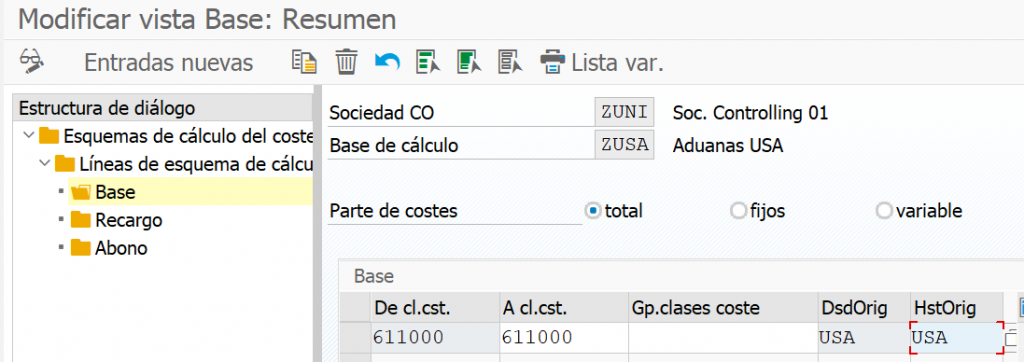The image size is (1024, 362).
Task: Click the printer icon for Lista var.
Action: click(x=552, y=62)
